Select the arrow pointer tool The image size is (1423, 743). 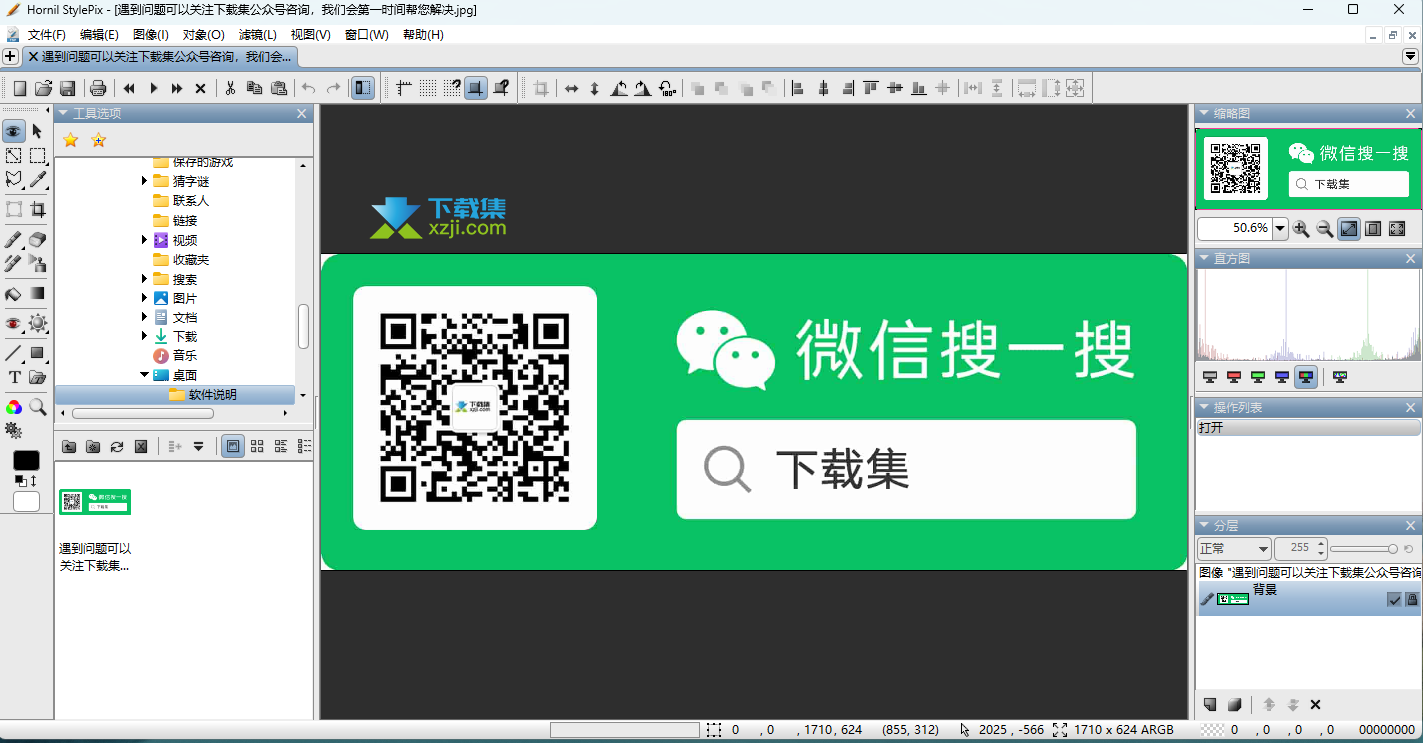(x=37, y=131)
